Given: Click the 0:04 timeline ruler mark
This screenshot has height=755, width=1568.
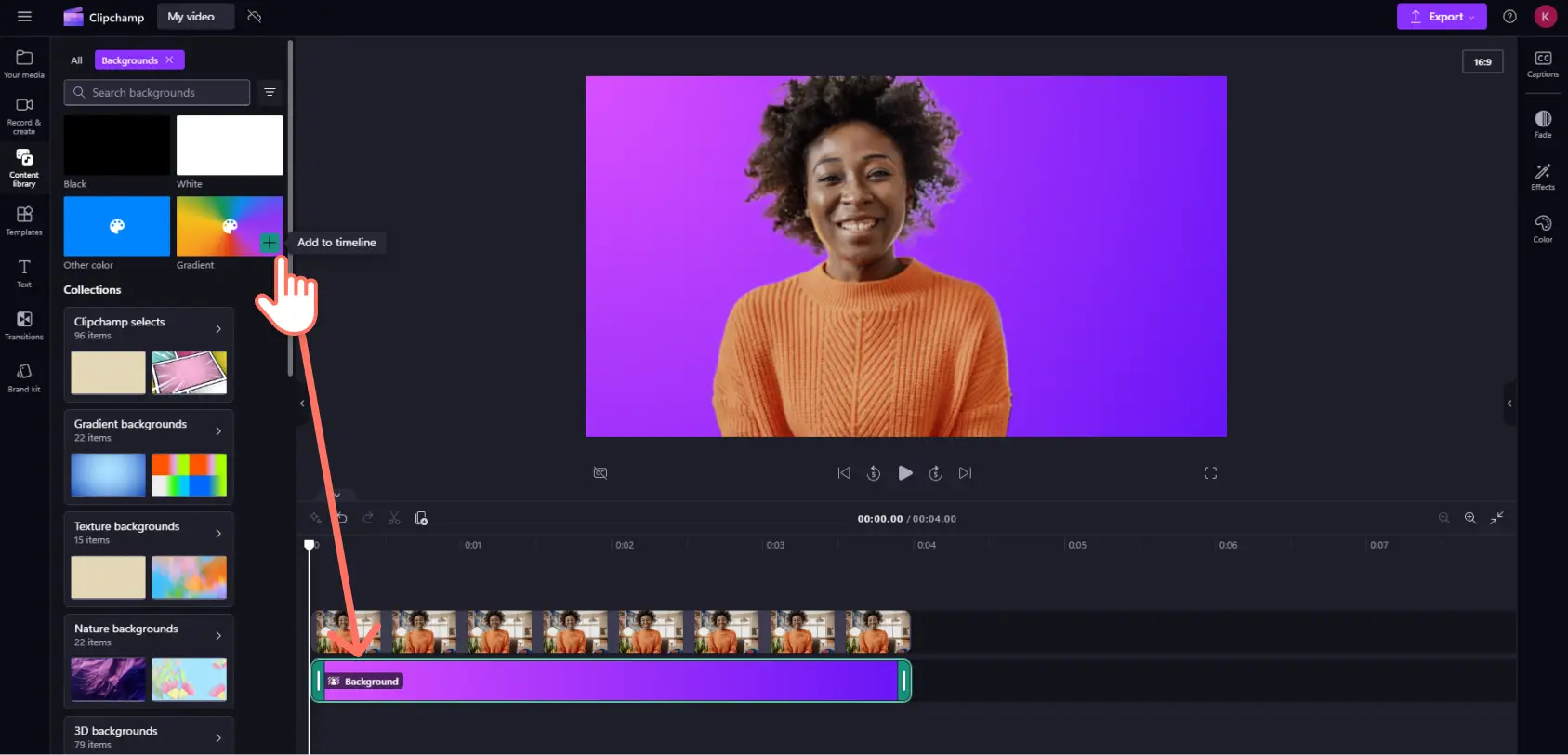Looking at the screenshot, I should (x=927, y=545).
